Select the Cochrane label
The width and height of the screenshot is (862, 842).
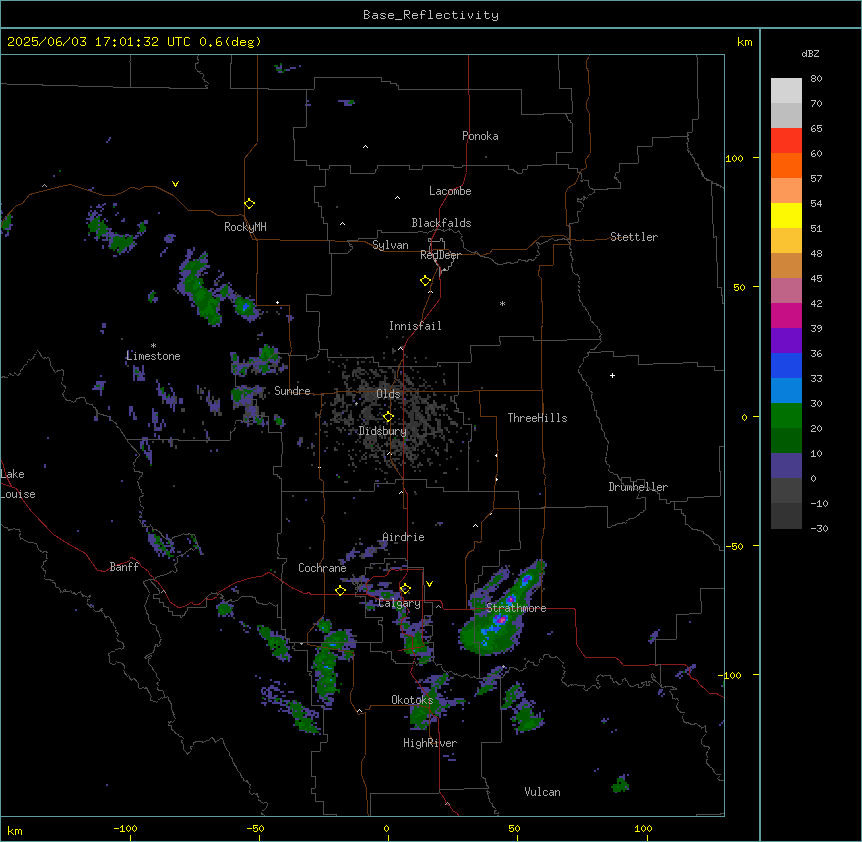coord(322,568)
